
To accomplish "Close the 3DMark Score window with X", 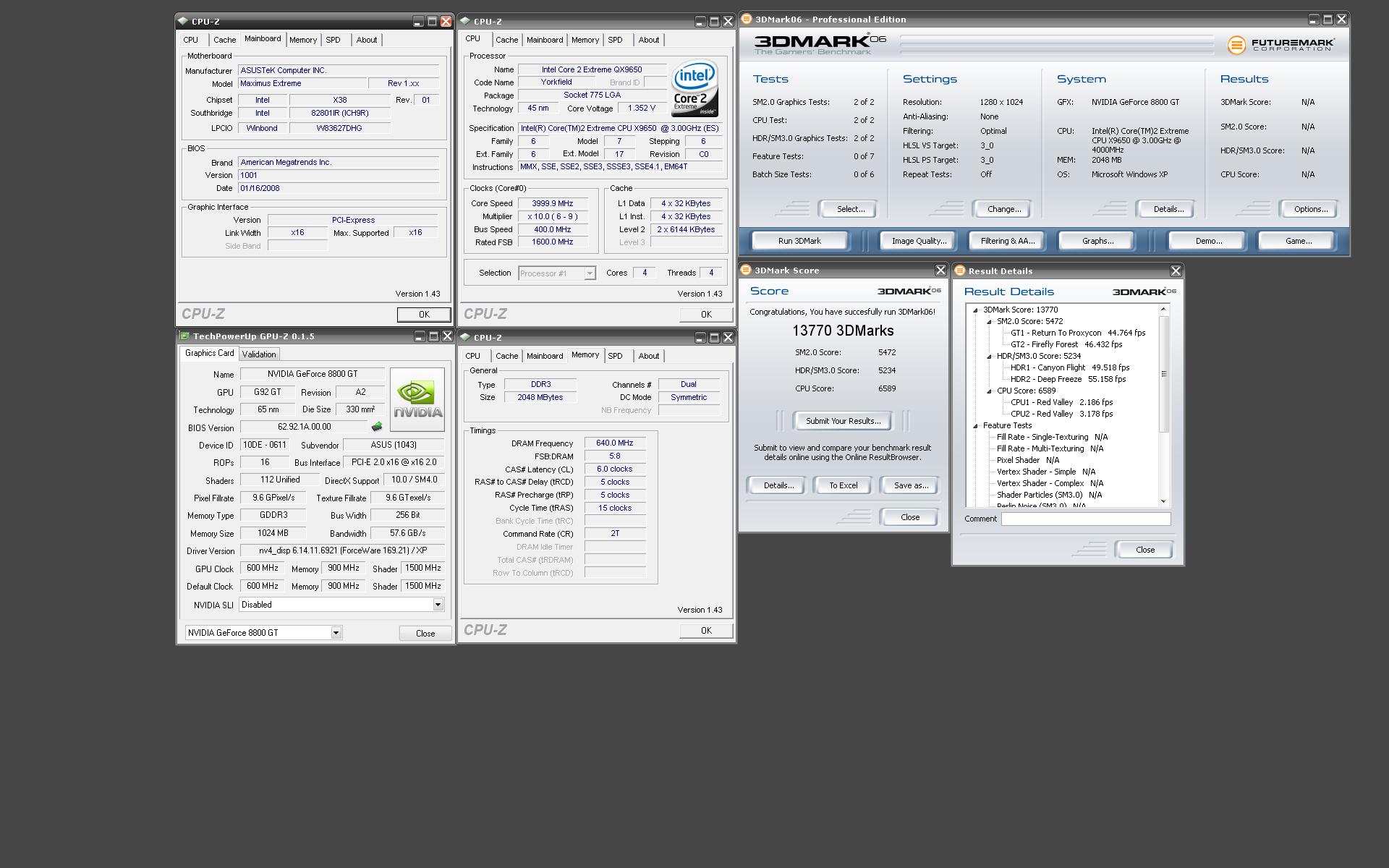I will [940, 270].
